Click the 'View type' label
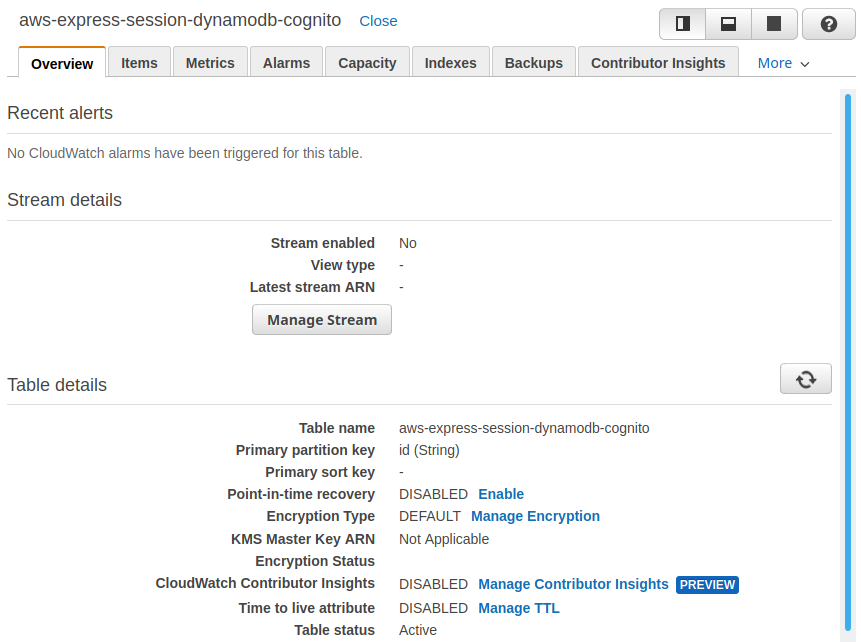861x642 pixels. 343,265
